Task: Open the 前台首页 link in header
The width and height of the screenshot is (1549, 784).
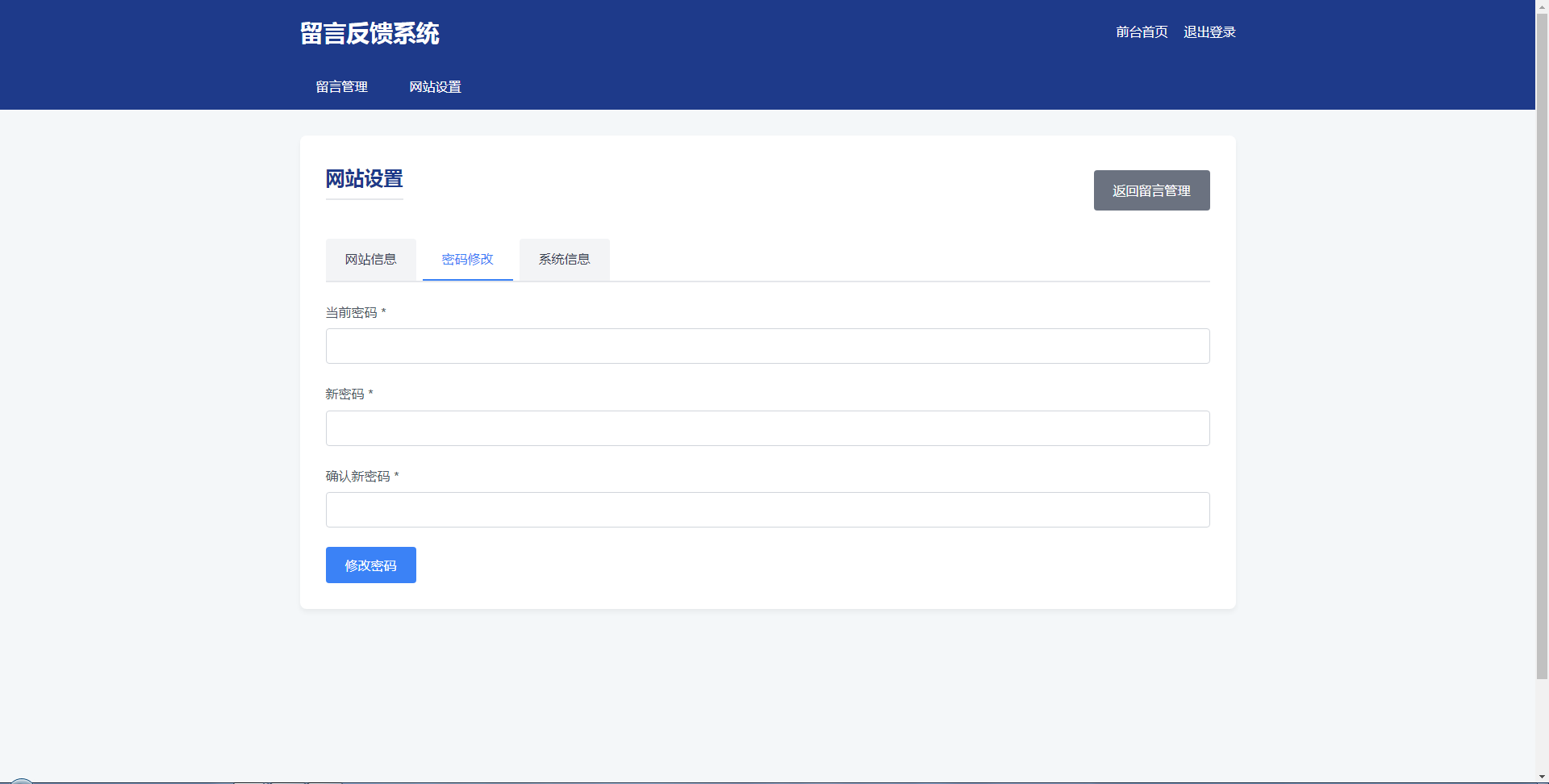Action: [1142, 32]
